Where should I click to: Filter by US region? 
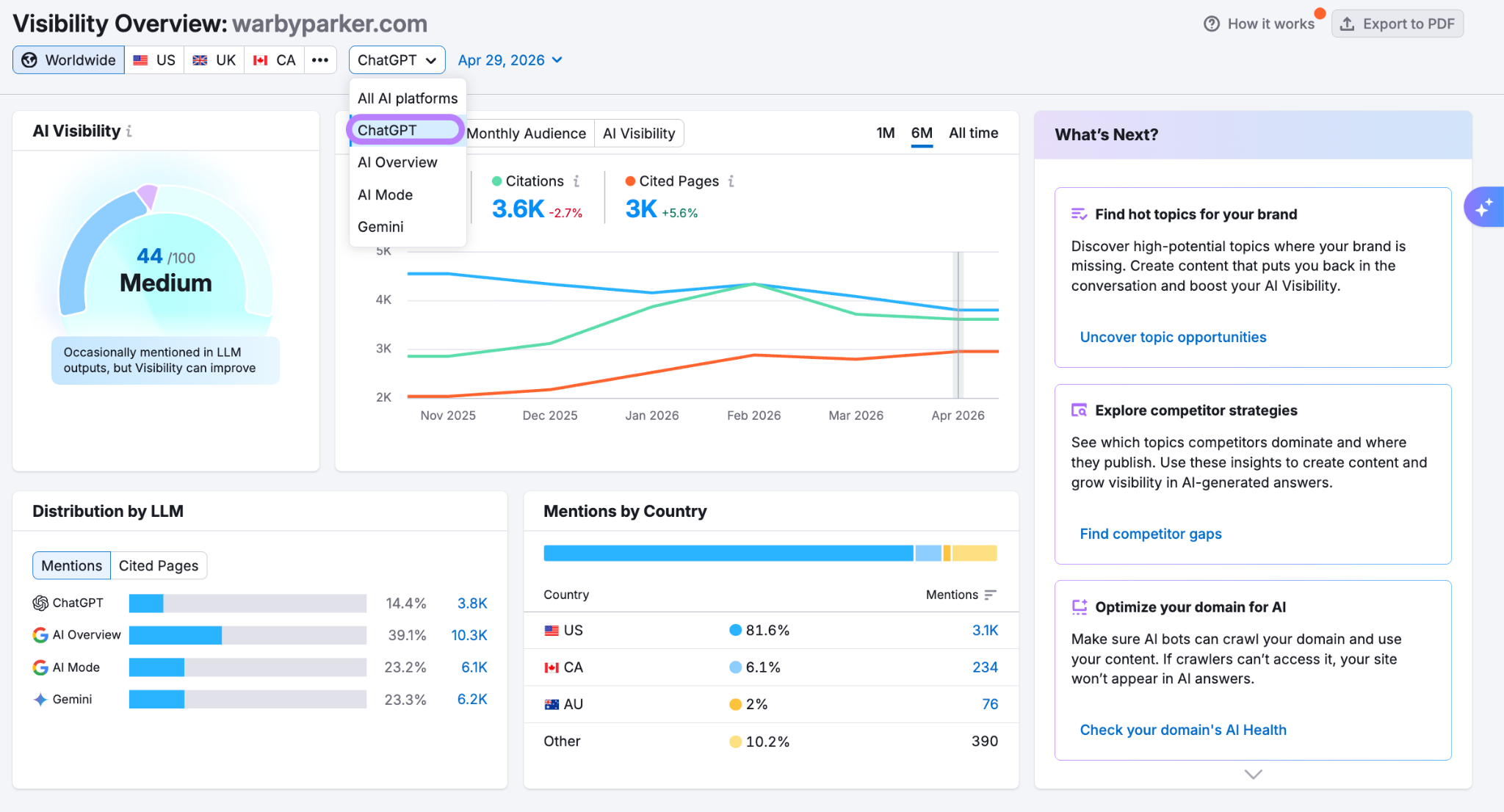click(154, 60)
